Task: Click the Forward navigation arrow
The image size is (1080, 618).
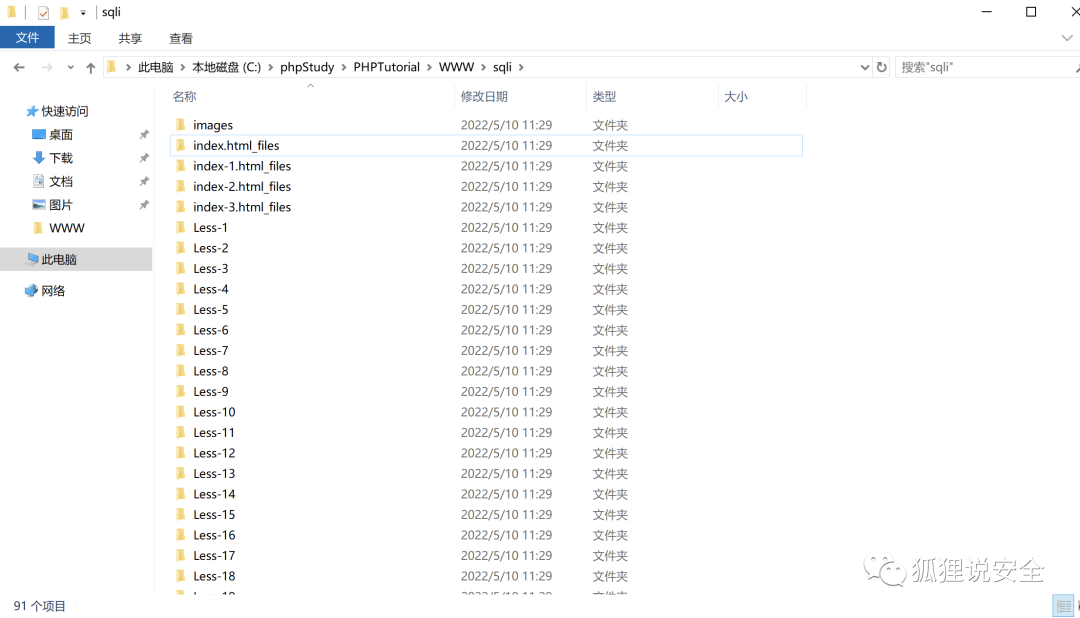Action: (x=47, y=68)
